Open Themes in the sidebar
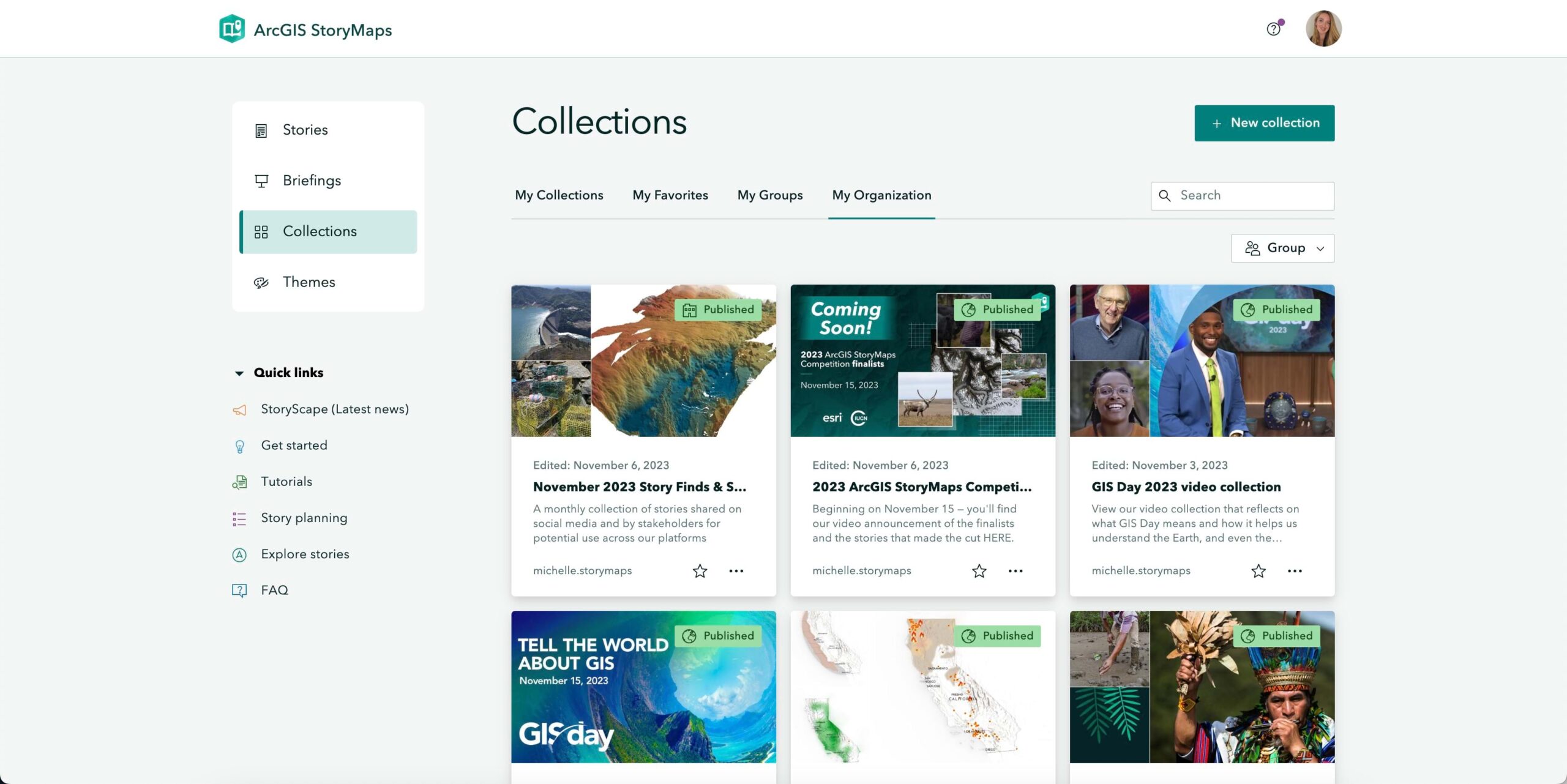The width and height of the screenshot is (1567, 784). (328, 283)
